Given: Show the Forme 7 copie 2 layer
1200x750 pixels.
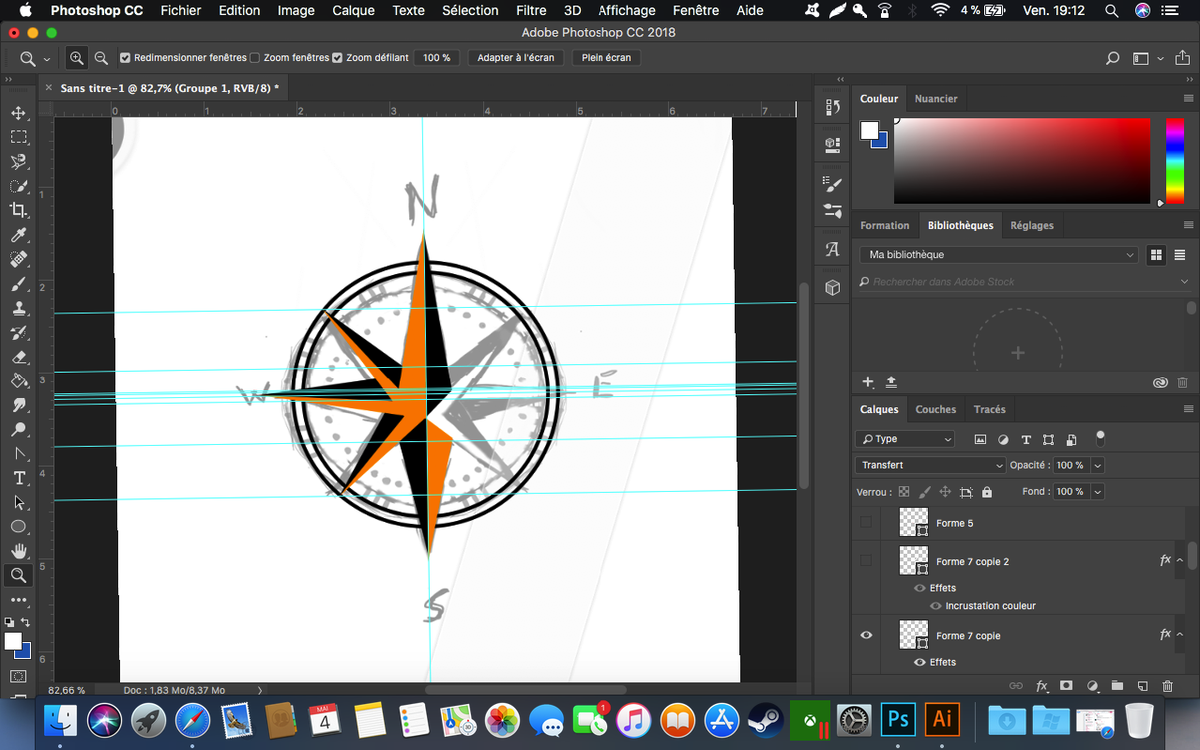Looking at the screenshot, I should pos(866,560).
